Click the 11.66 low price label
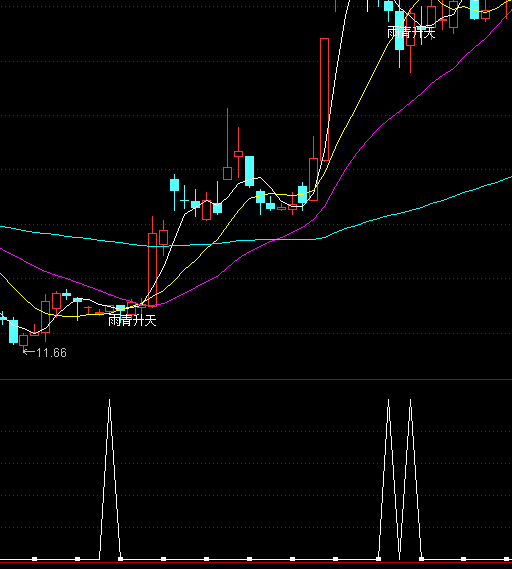The image size is (512, 569). (x=52, y=353)
